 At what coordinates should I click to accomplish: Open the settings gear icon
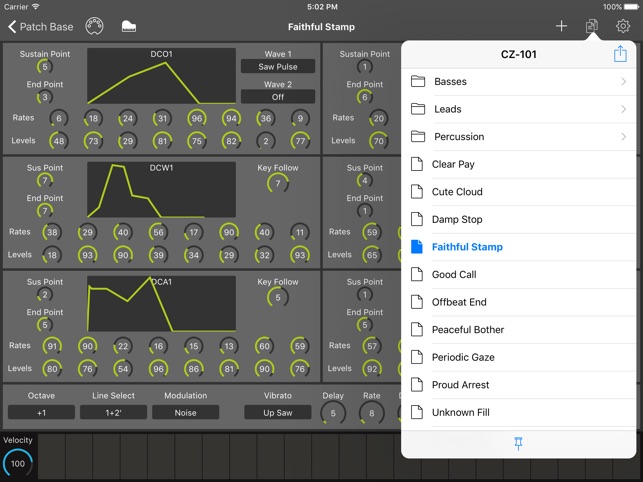[x=623, y=26]
